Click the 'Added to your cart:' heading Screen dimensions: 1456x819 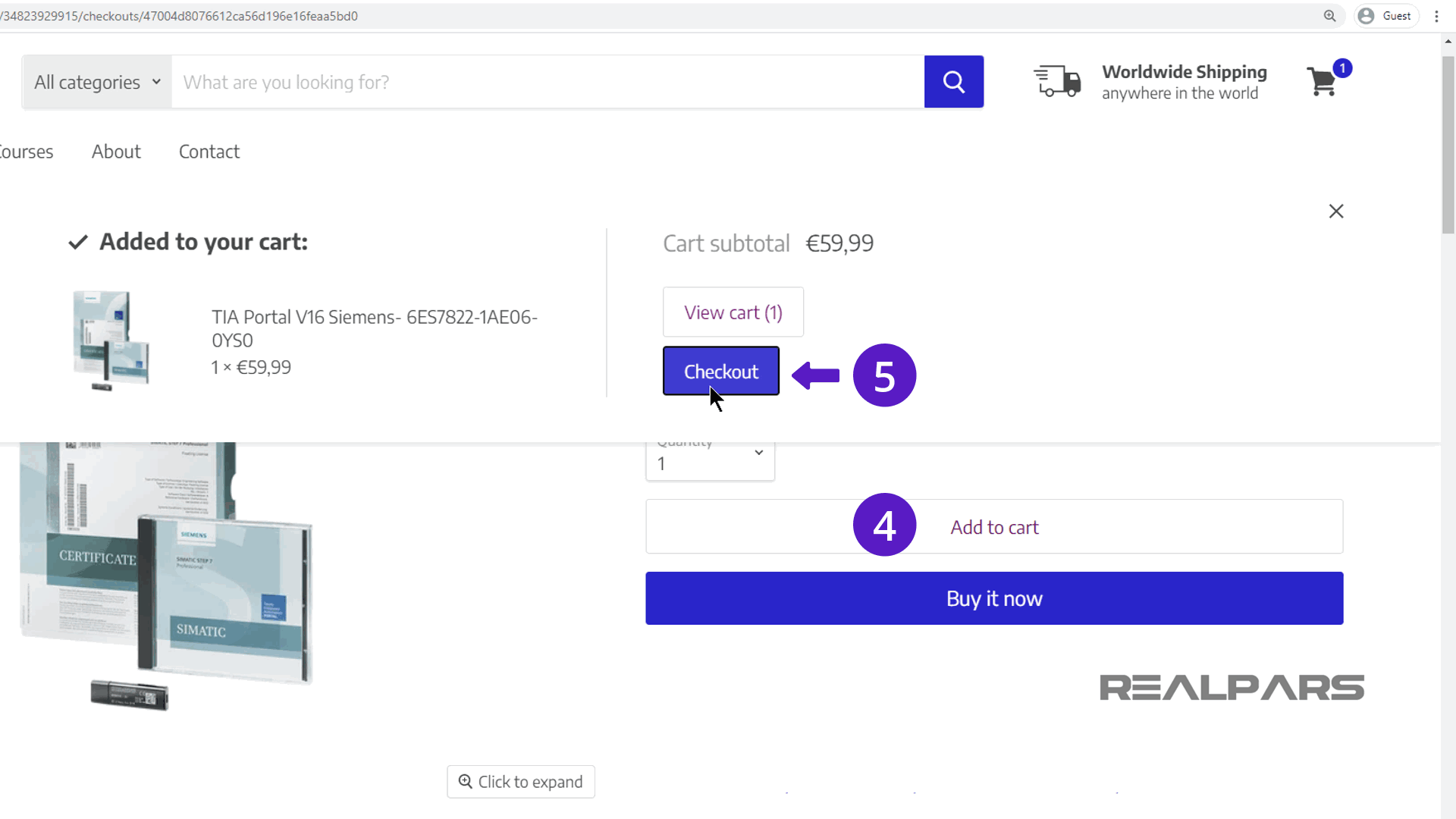(203, 242)
